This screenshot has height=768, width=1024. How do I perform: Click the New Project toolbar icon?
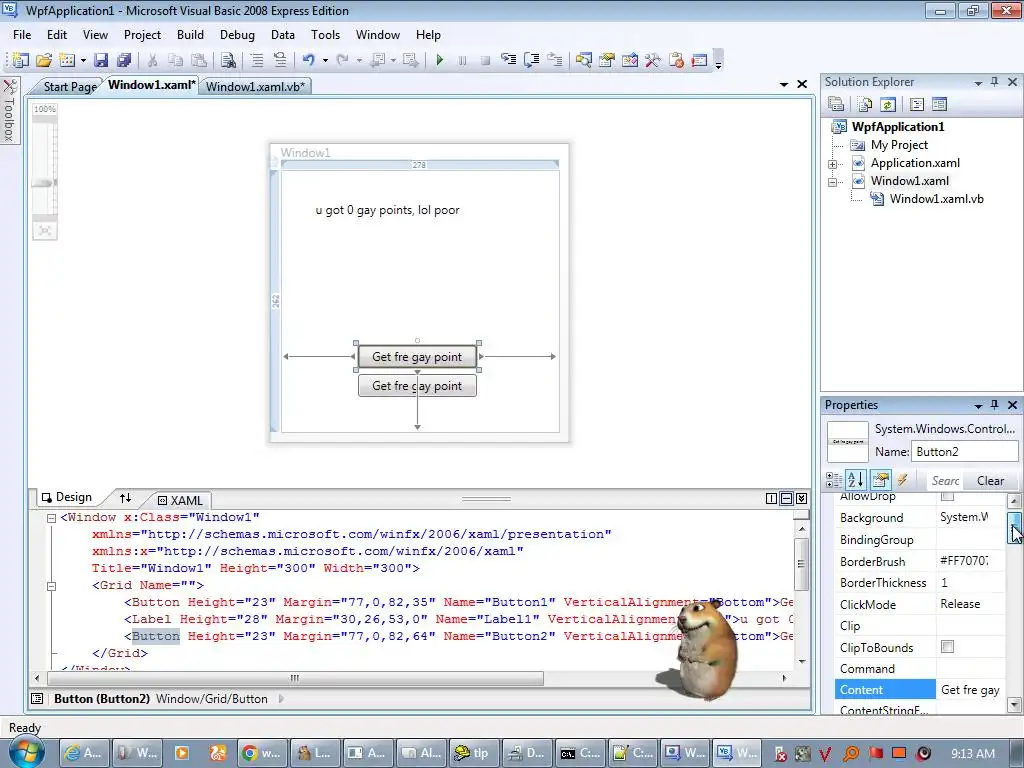click(x=20, y=61)
